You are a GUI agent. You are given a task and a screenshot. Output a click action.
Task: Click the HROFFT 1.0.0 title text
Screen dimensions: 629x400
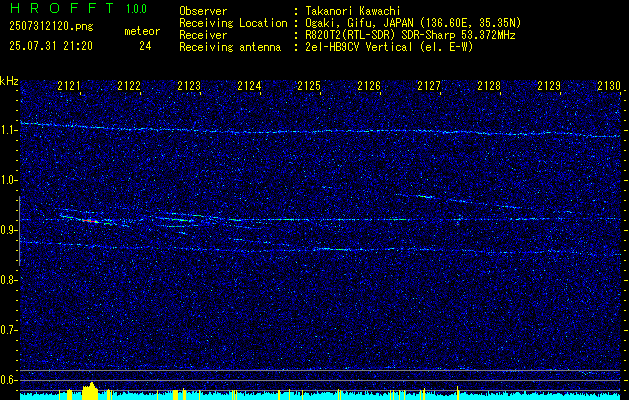click(x=79, y=8)
